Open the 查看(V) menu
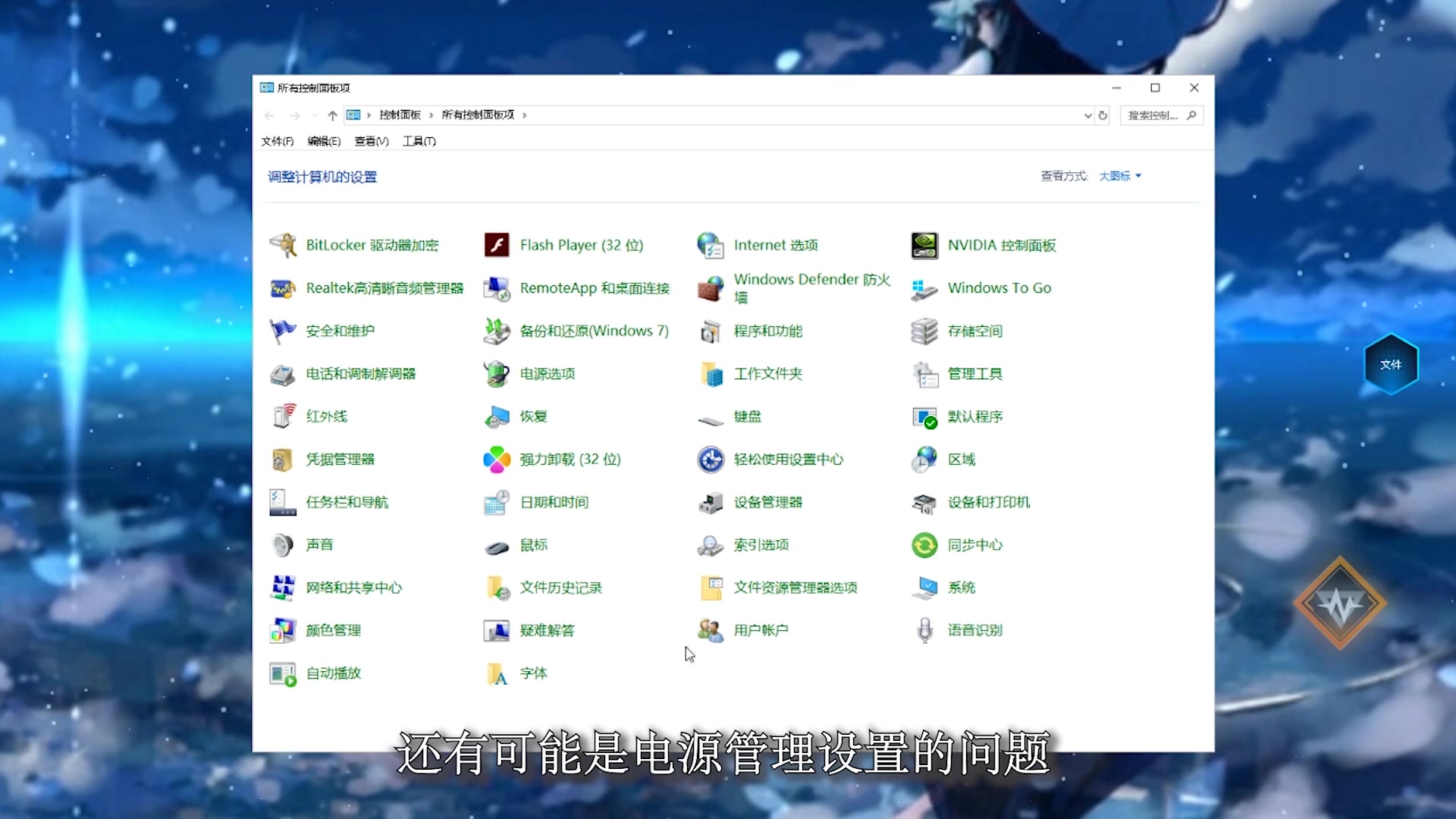Viewport: 1456px width, 819px height. click(x=371, y=141)
